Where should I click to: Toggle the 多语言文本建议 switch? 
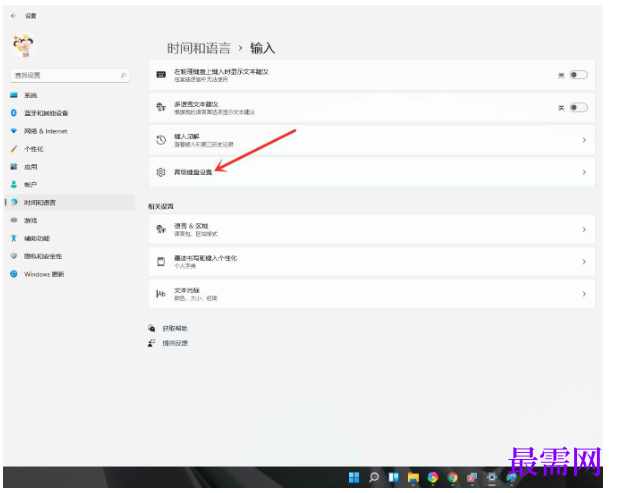click(x=579, y=108)
